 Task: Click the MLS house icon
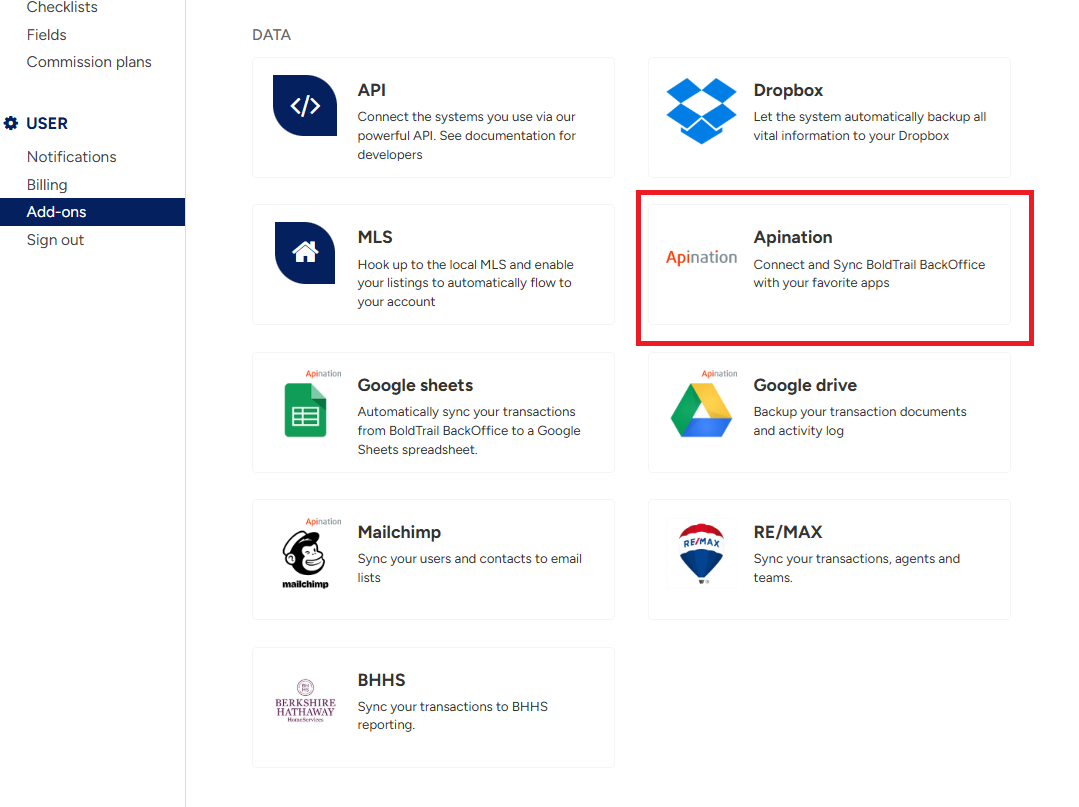305,253
